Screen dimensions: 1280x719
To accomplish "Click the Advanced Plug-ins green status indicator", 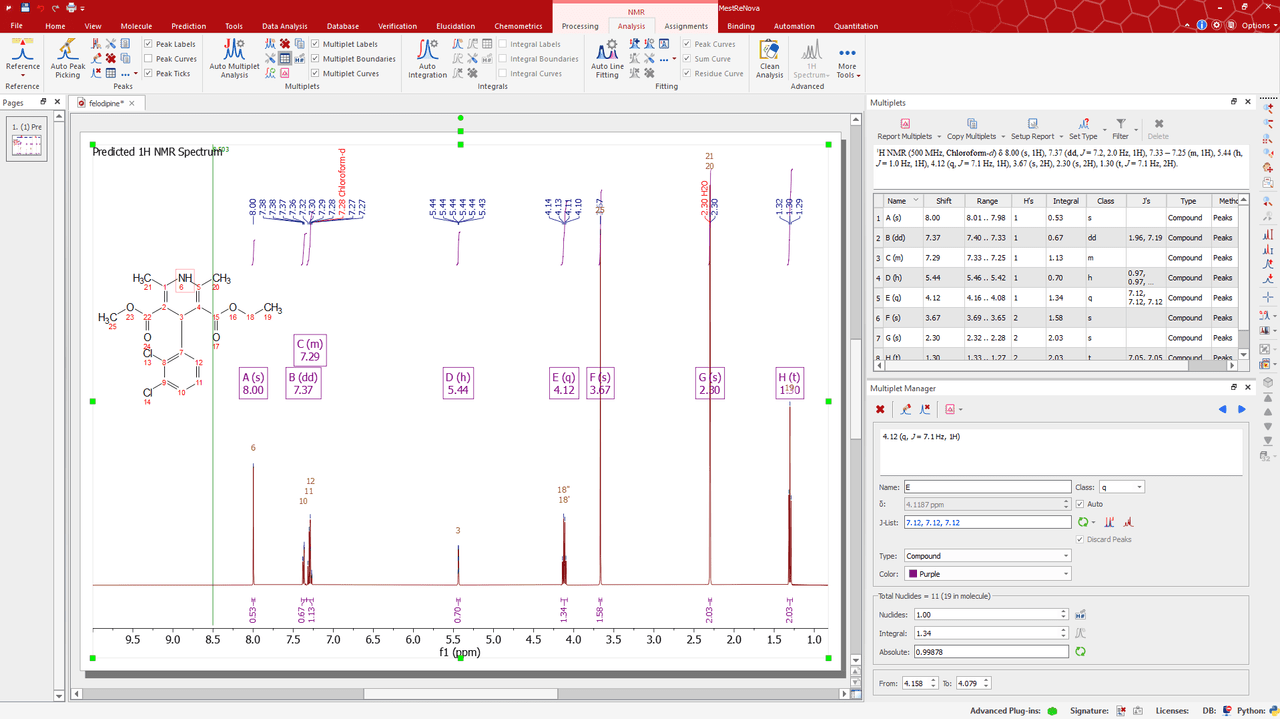I will point(1052,711).
